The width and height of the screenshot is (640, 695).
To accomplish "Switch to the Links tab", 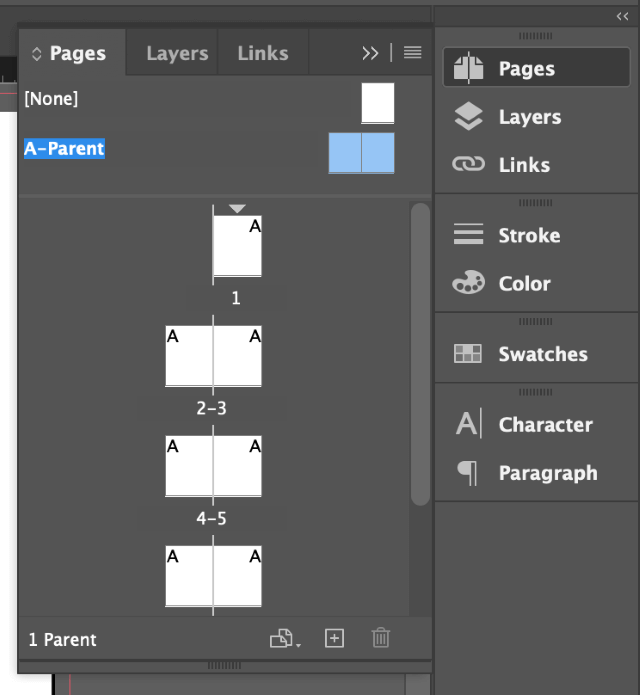I will [263, 53].
